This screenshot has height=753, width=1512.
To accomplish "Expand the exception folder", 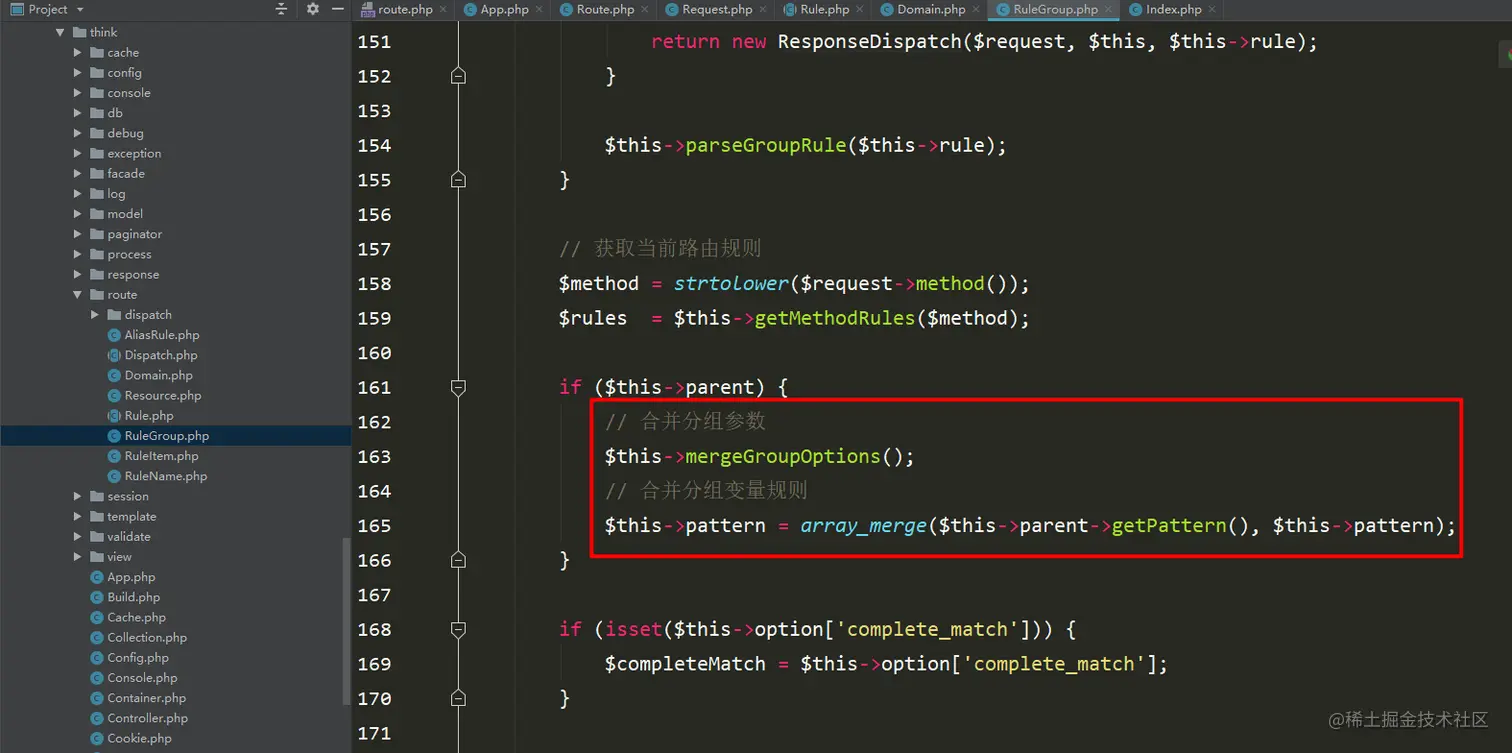I will coord(78,153).
